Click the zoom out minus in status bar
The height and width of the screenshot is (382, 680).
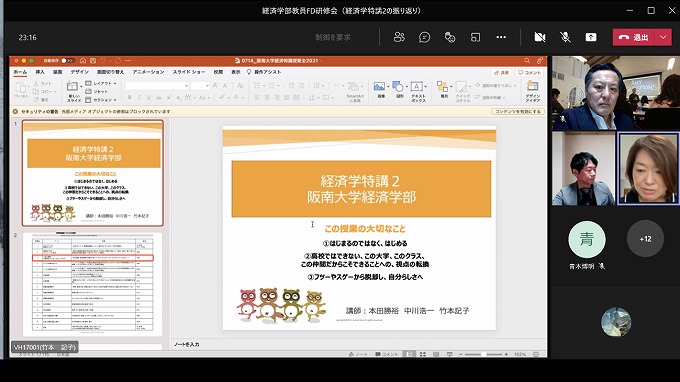[461, 354]
